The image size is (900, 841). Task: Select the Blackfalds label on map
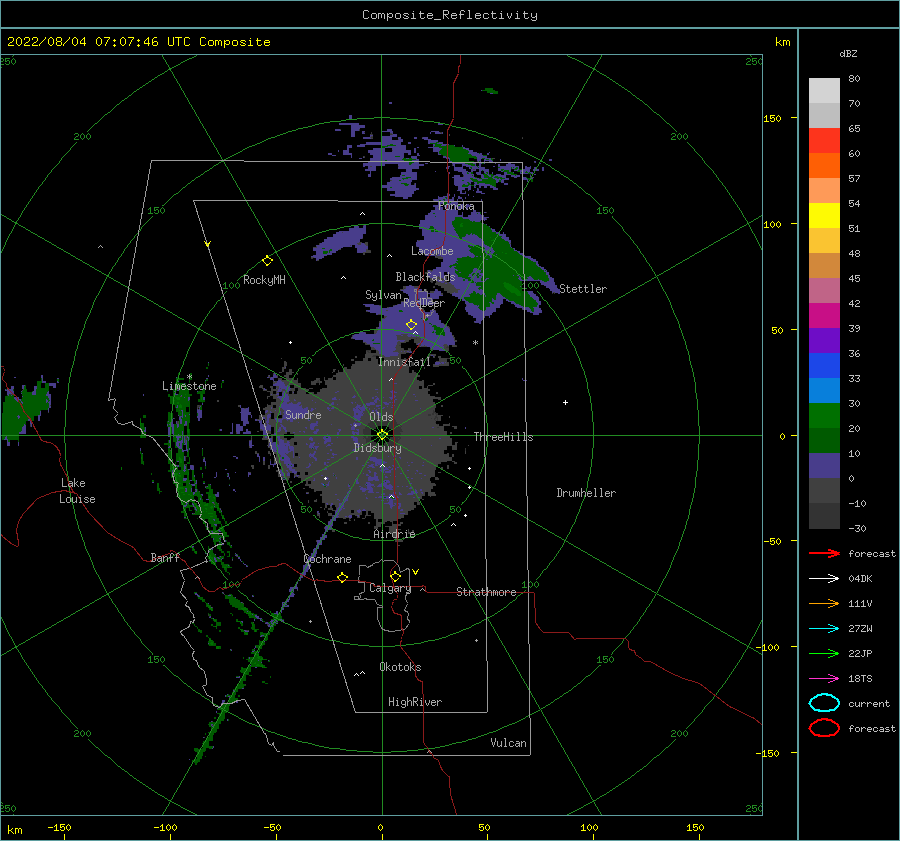(425, 277)
